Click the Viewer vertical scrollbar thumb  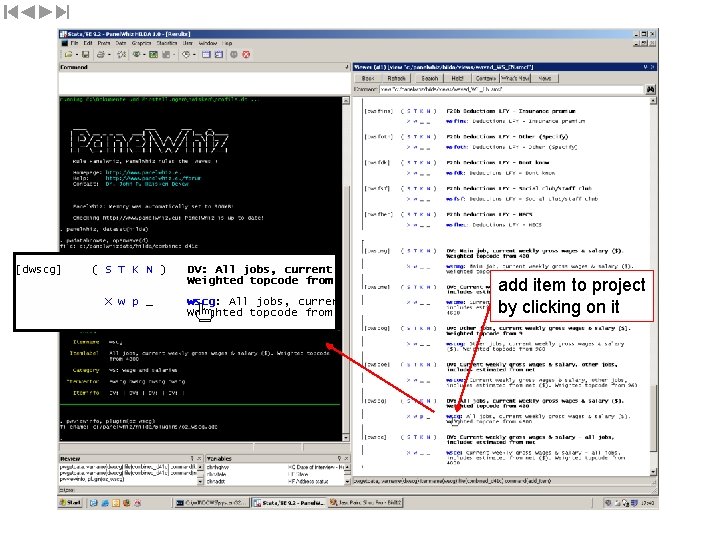click(653, 418)
